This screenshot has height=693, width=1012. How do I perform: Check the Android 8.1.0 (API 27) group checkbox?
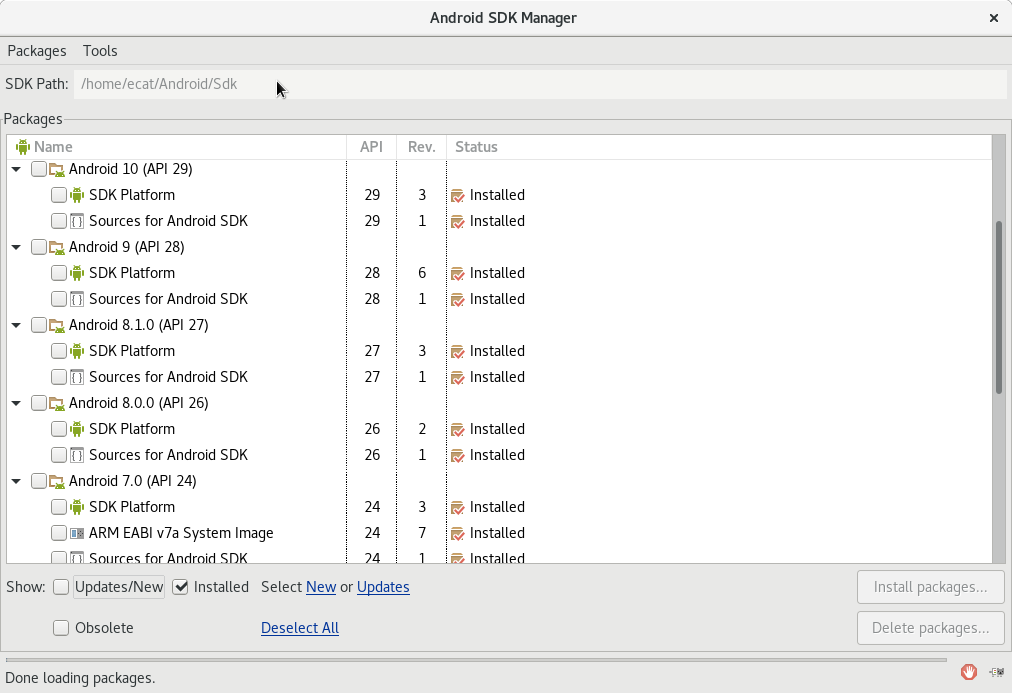pyautogui.click(x=39, y=325)
